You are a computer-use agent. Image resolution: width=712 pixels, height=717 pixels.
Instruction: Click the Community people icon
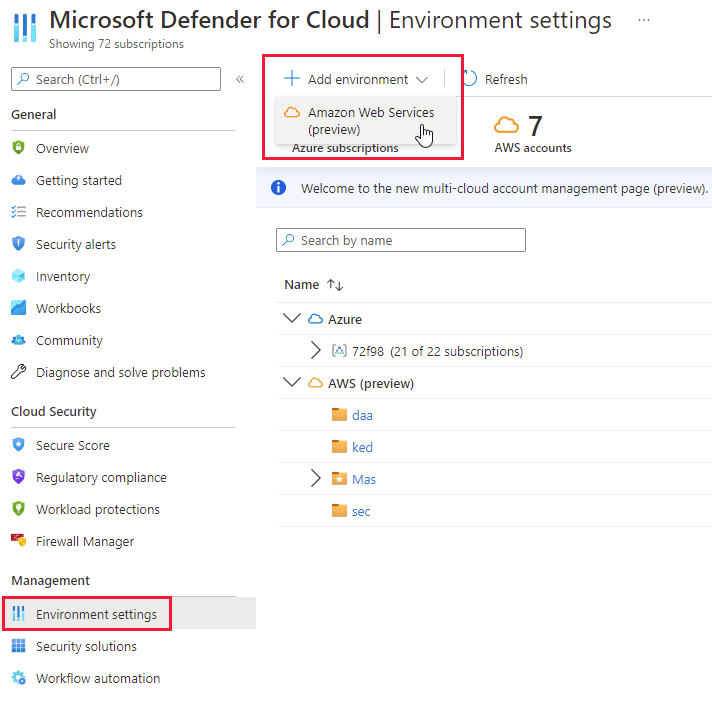(x=18, y=340)
